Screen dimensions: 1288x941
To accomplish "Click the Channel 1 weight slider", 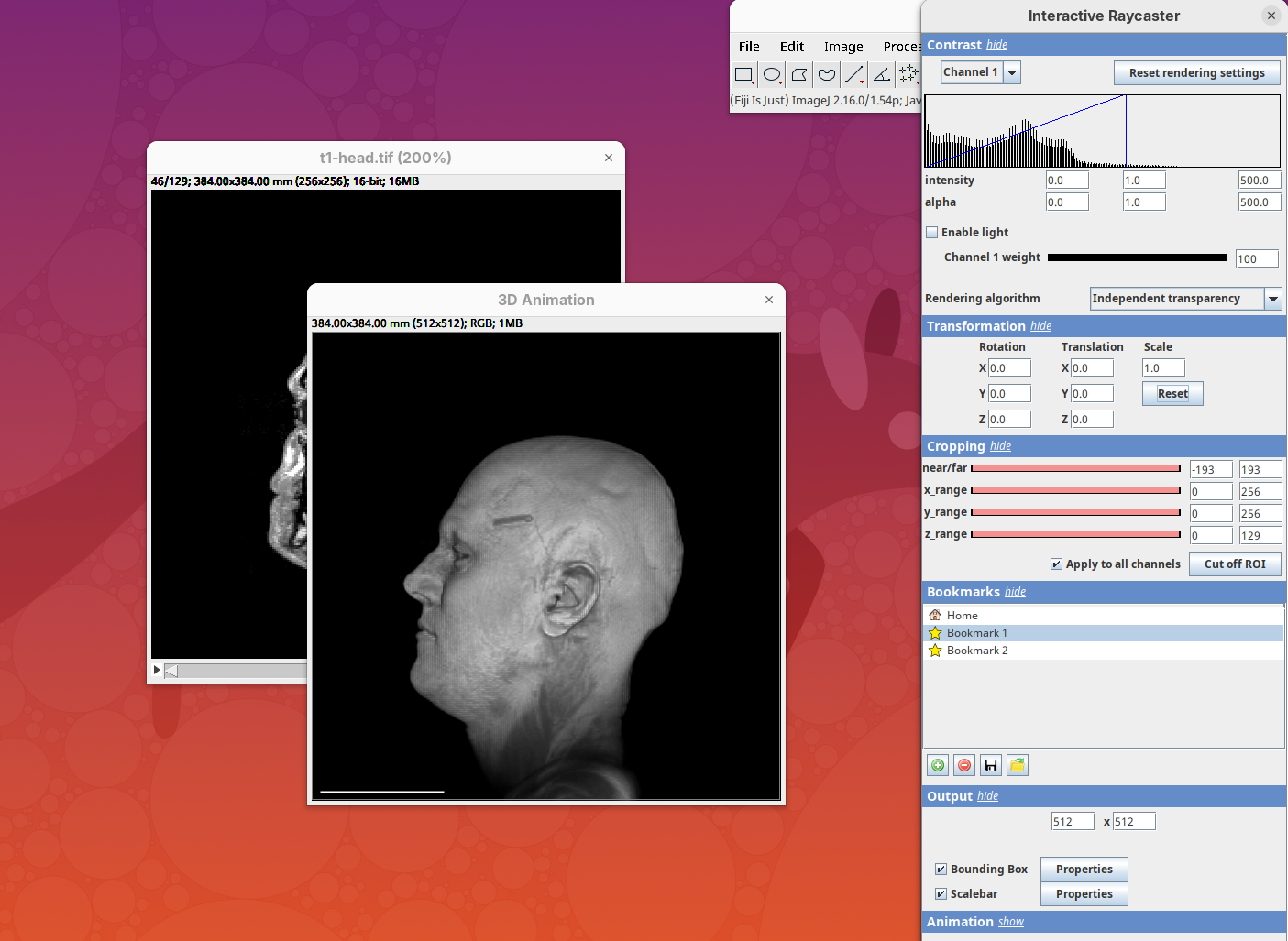I will pyautogui.click(x=1137, y=258).
